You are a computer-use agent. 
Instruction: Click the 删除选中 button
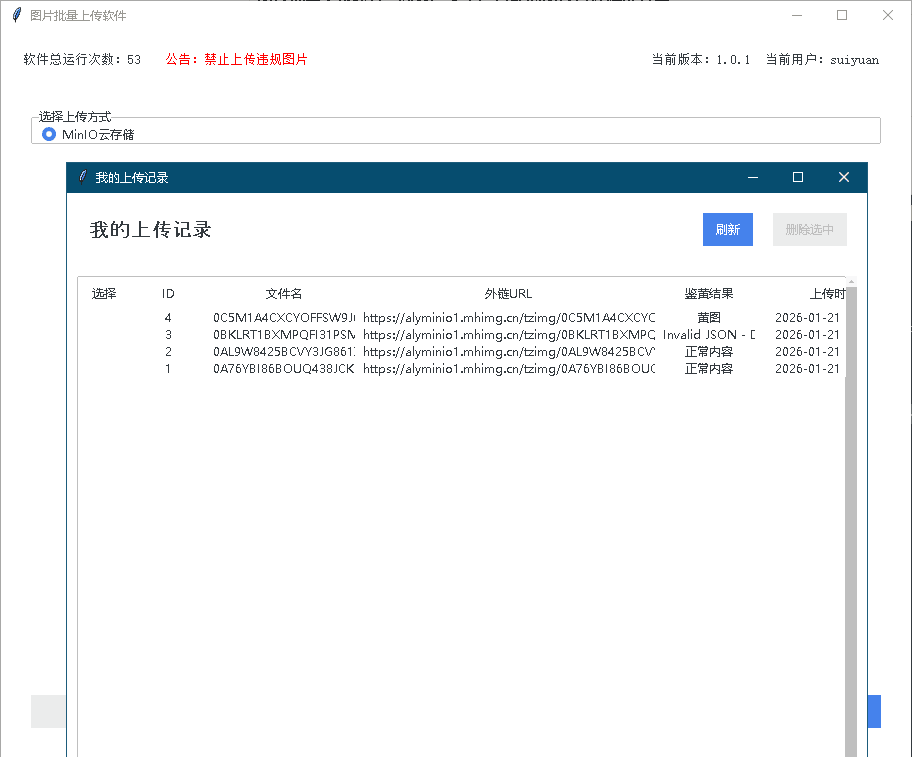809,229
